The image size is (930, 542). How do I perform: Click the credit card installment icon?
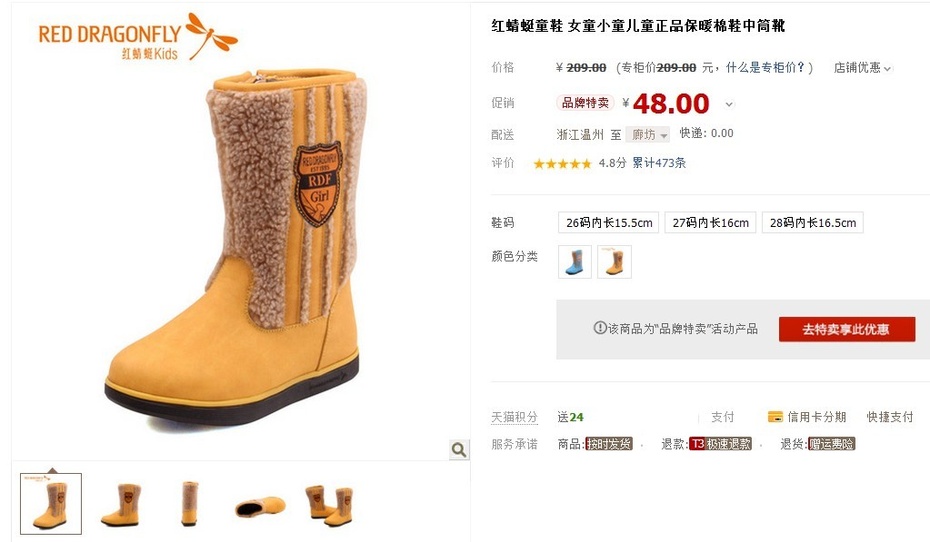(775, 417)
